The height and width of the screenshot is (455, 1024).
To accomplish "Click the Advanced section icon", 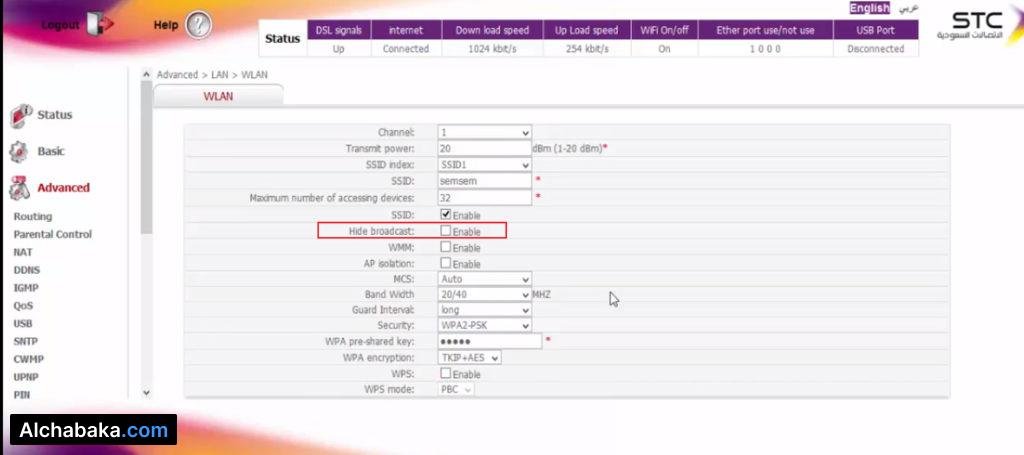I will click(x=20, y=188).
